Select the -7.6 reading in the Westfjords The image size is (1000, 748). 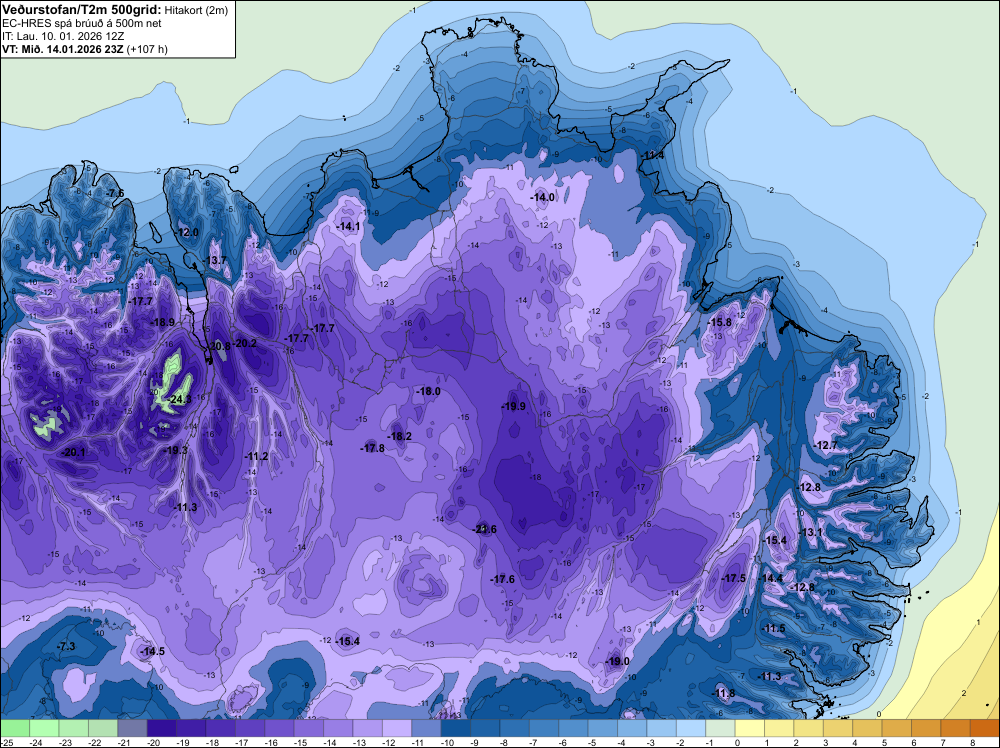click(115, 193)
